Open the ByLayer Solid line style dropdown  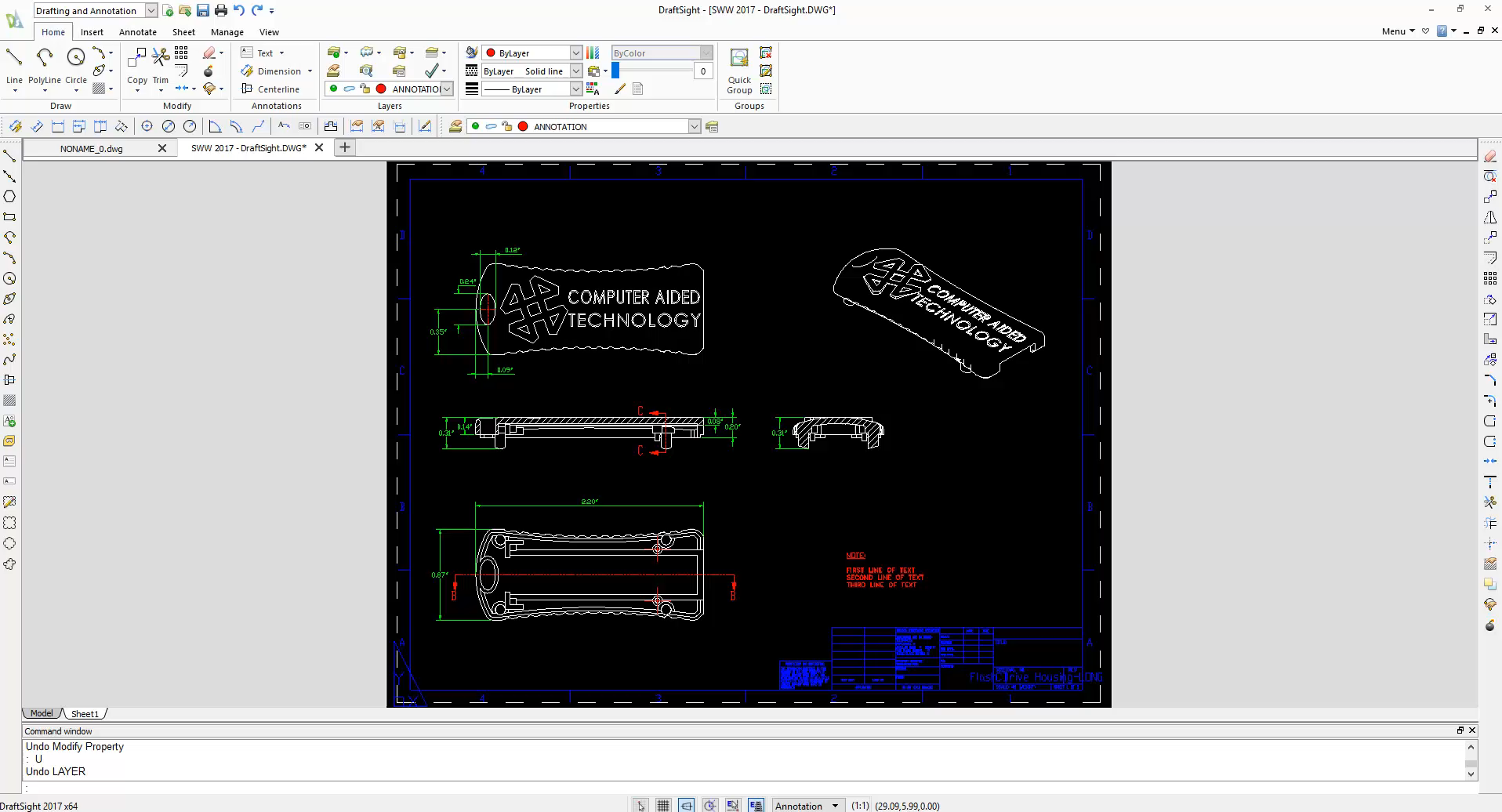click(x=576, y=71)
